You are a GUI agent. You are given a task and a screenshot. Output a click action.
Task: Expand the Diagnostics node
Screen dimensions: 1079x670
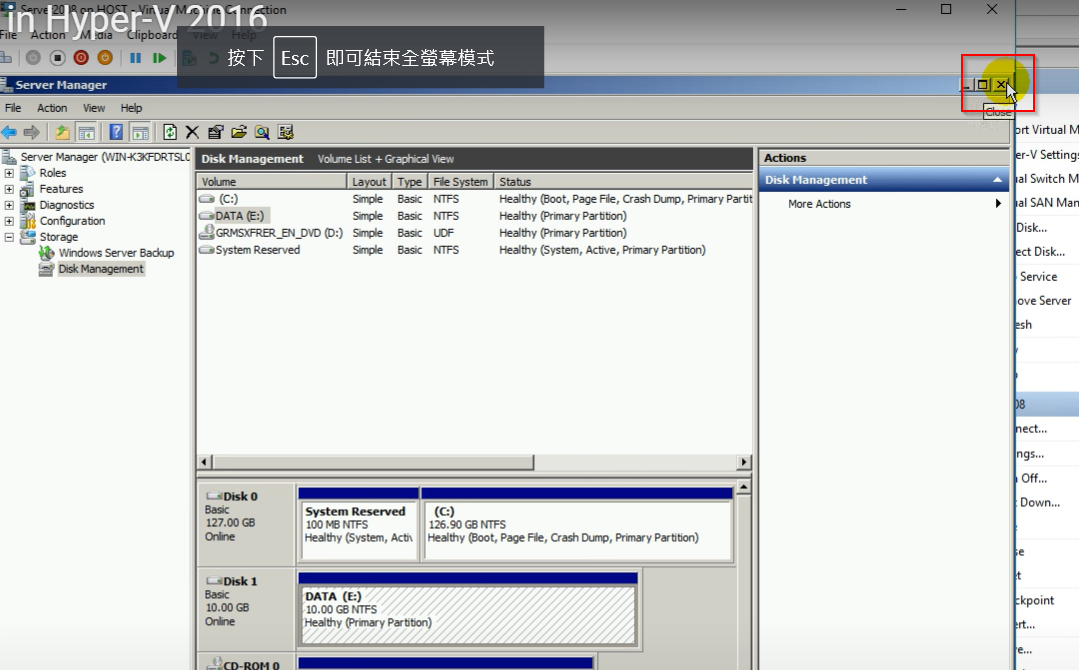pos(9,205)
